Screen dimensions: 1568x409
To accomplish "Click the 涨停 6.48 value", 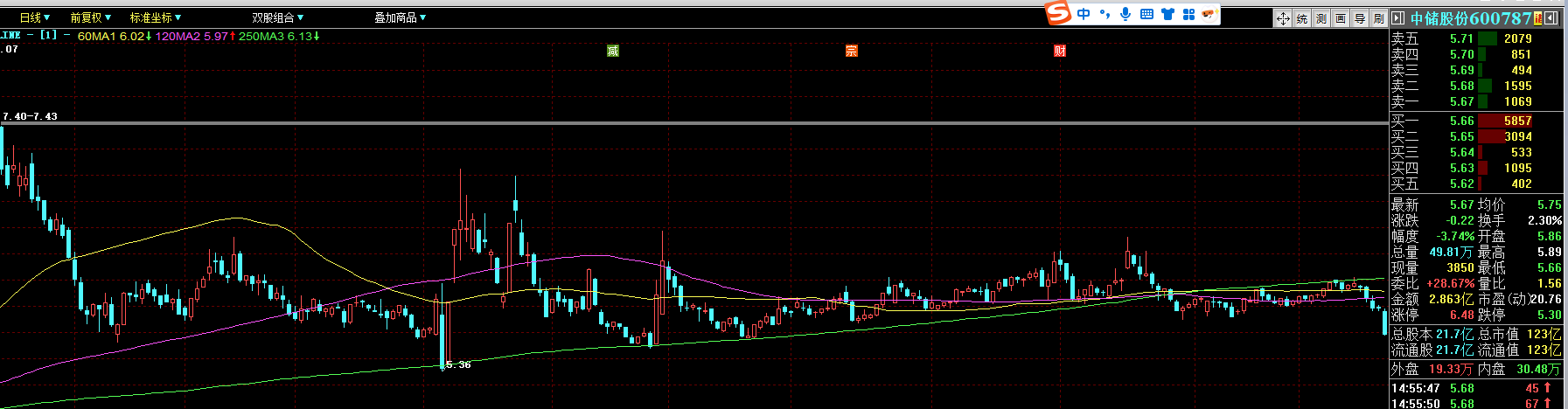I will tap(1461, 315).
